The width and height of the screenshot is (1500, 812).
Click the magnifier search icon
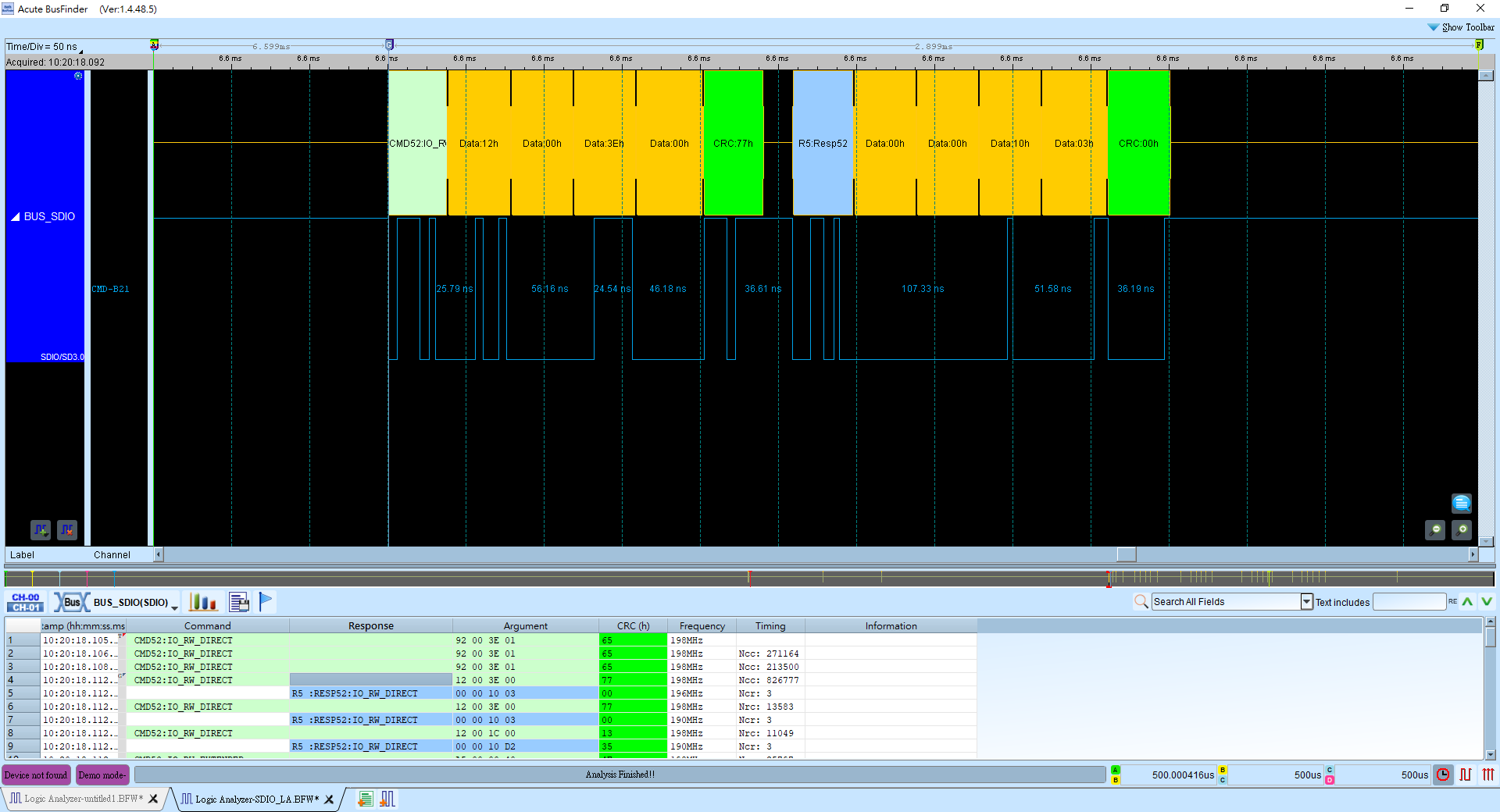click(x=1141, y=601)
